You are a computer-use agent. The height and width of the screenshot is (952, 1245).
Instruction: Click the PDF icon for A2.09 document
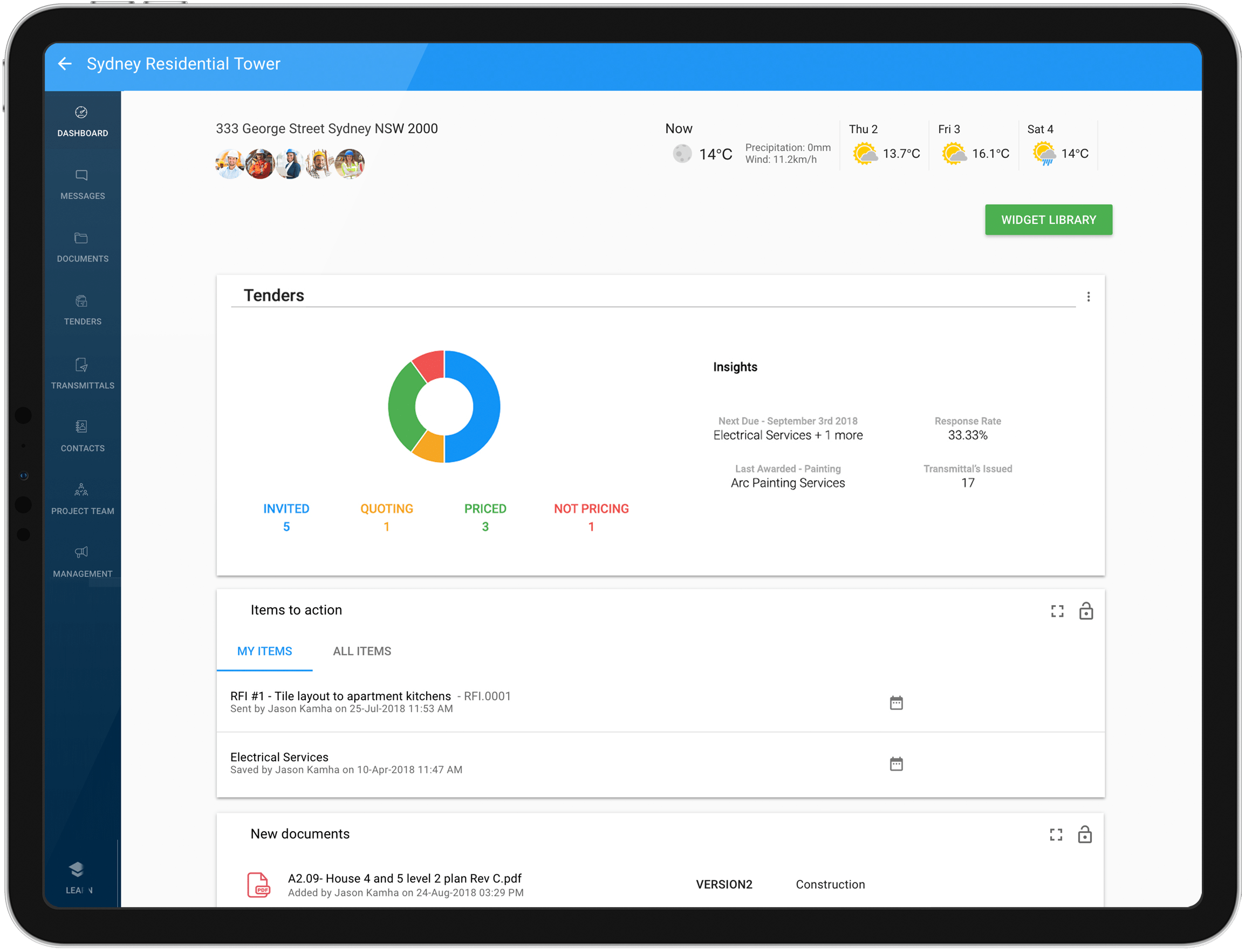point(259,885)
